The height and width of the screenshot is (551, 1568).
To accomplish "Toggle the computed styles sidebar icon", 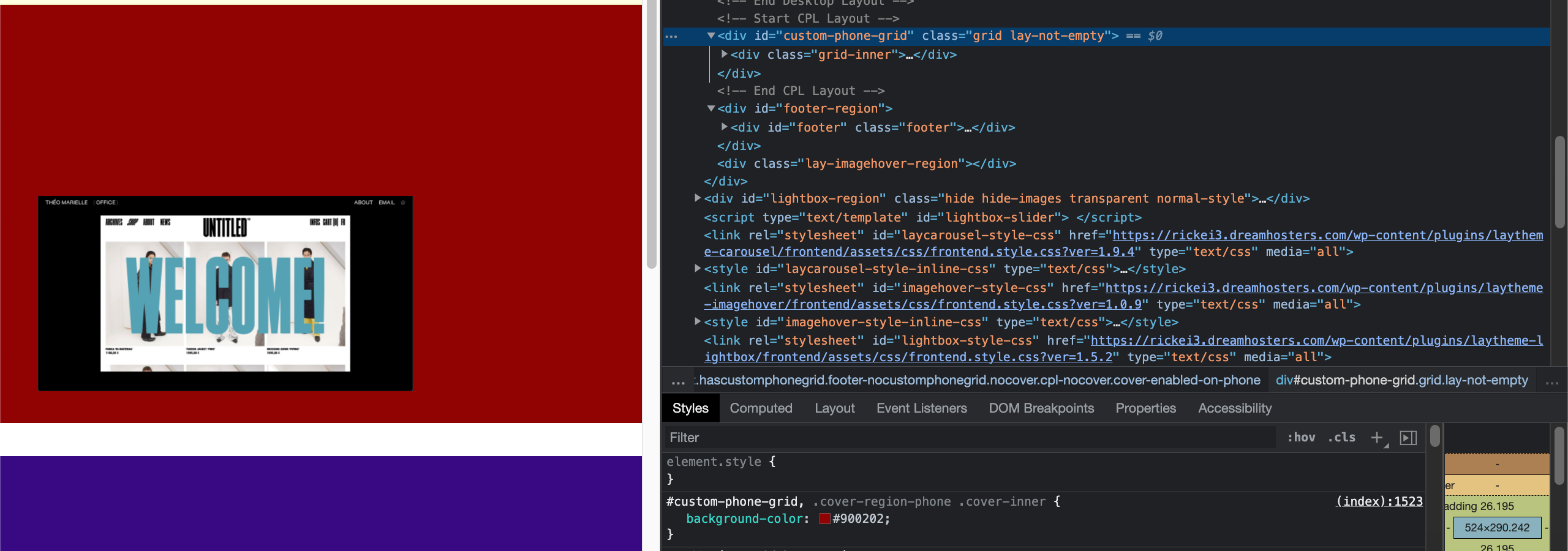I will pos(1408,437).
